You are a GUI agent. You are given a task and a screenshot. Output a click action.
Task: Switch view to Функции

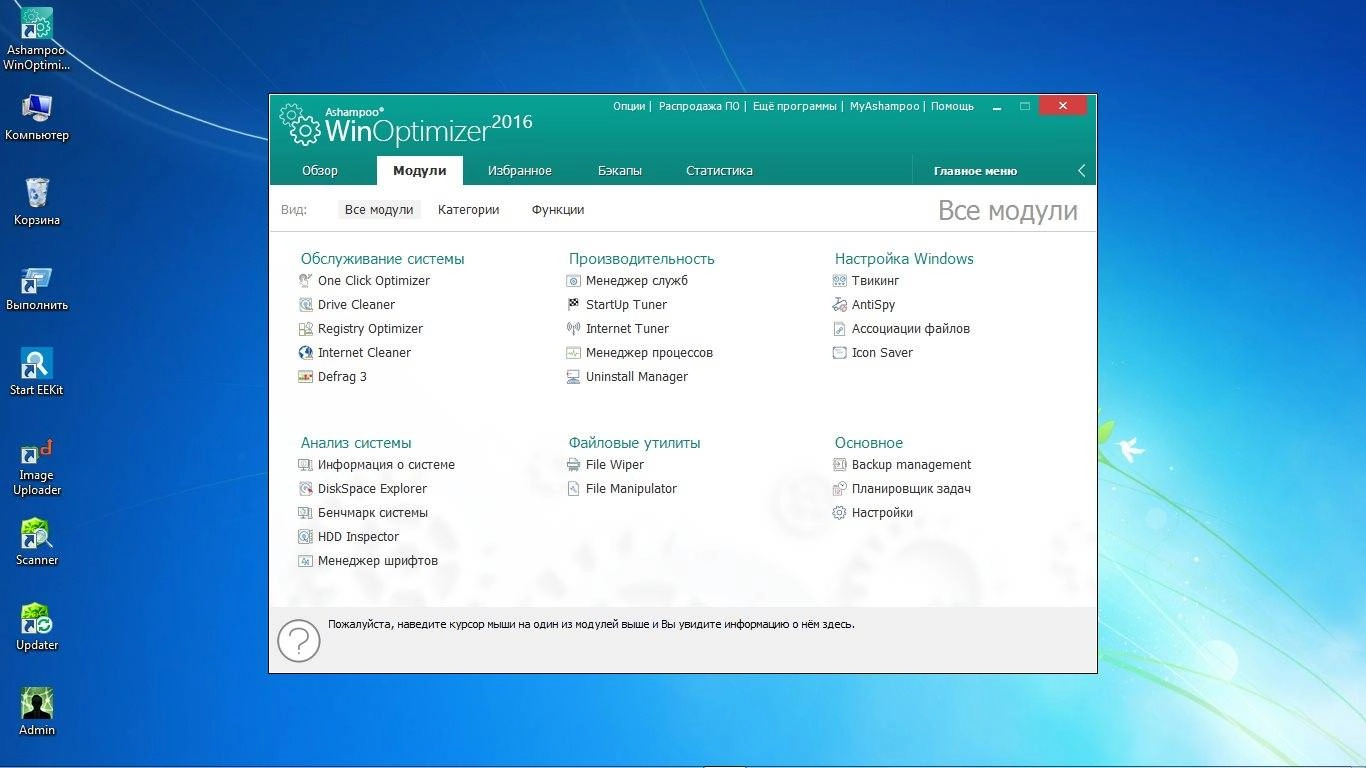558,210
